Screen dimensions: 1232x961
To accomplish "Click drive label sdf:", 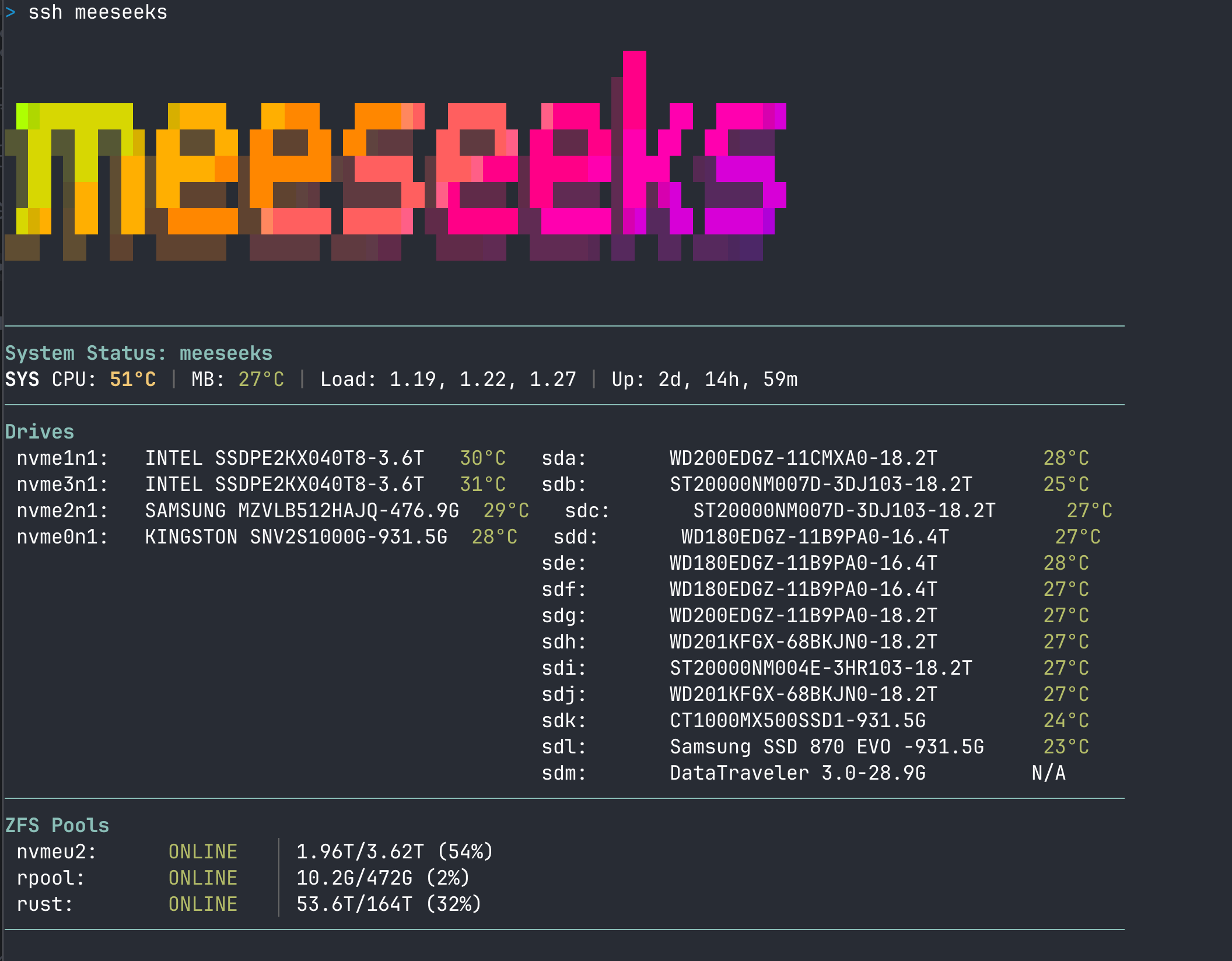I will click(564, 590).
